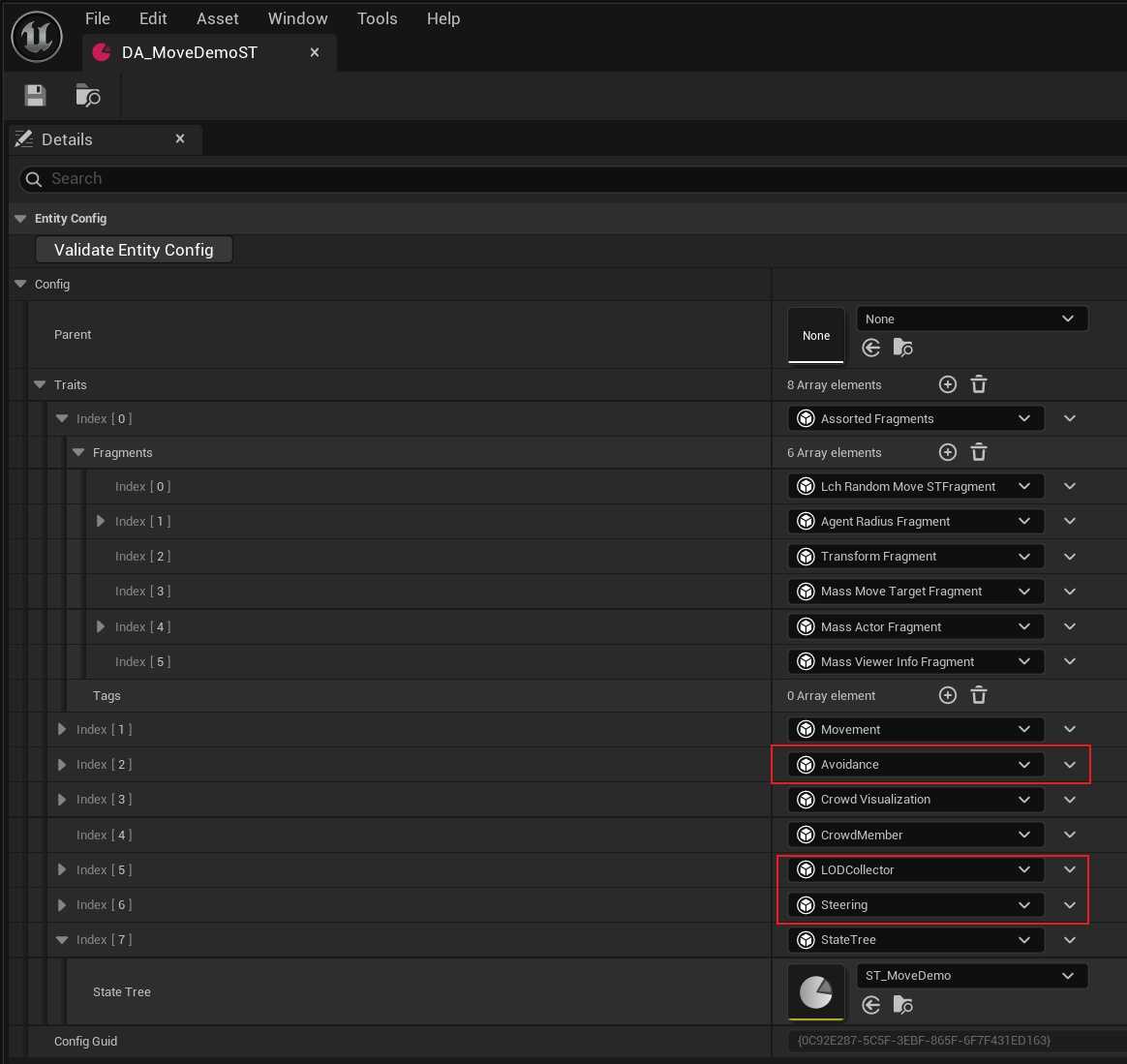Open the ST_MoveDemo State Tree dropdown
Screen dimensions: 1127x1064
(971, 975)
